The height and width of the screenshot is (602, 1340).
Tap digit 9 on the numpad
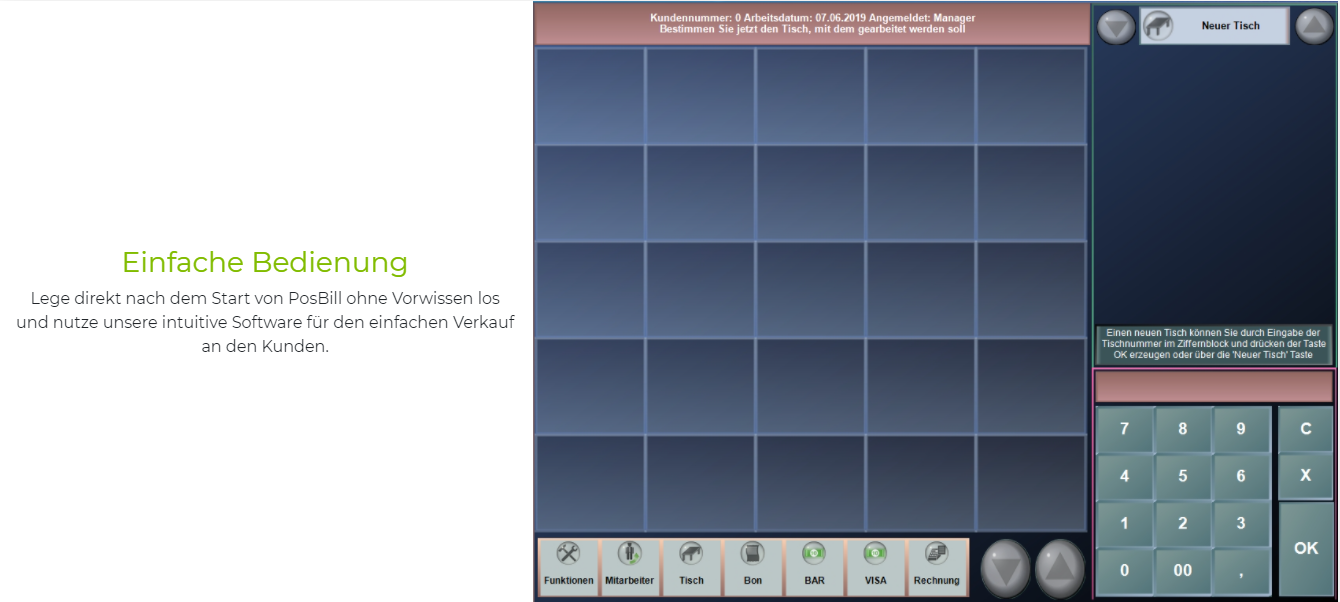1241,429
